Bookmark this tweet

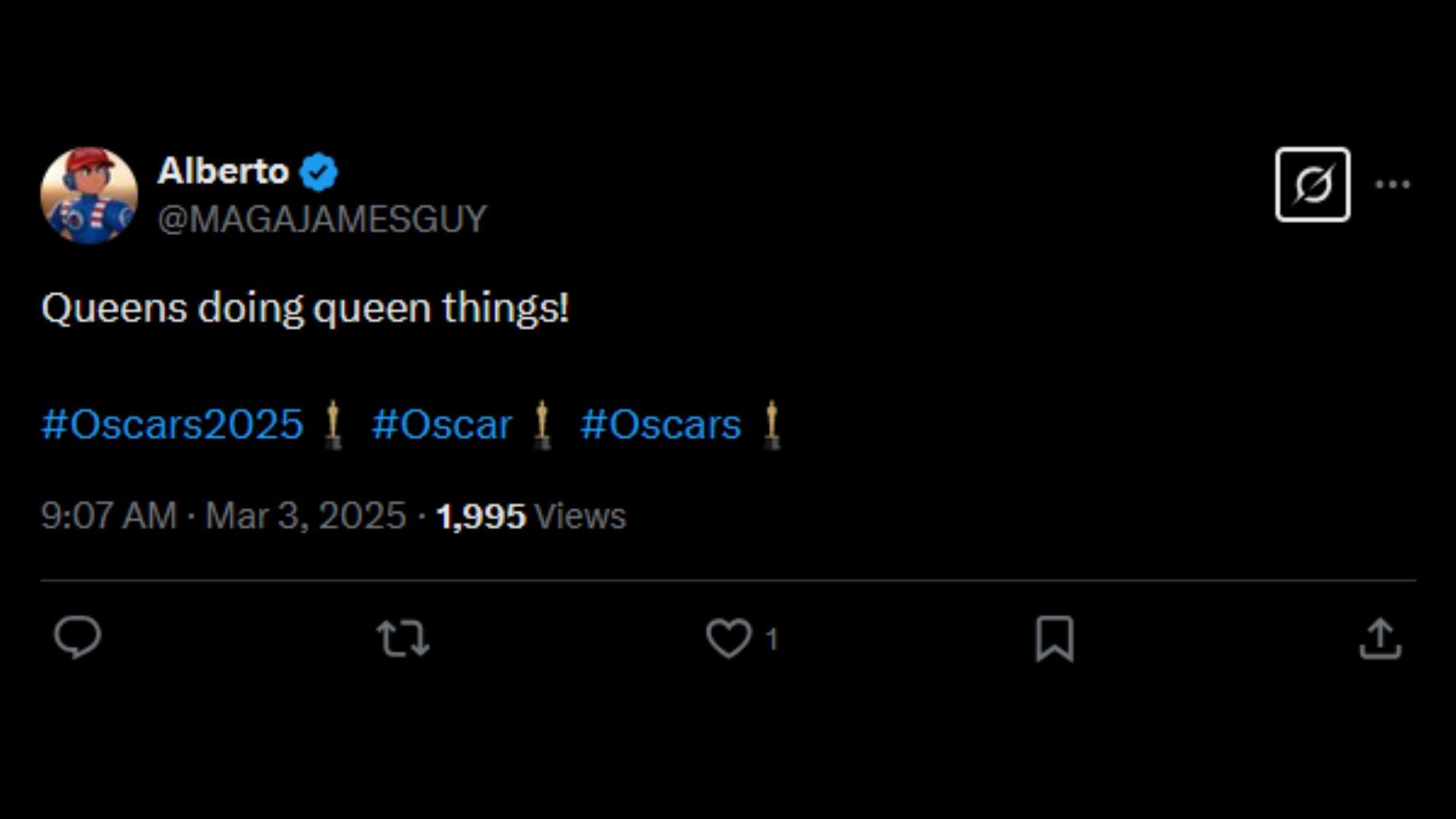pyautogui.click(x=1055, y=639)
